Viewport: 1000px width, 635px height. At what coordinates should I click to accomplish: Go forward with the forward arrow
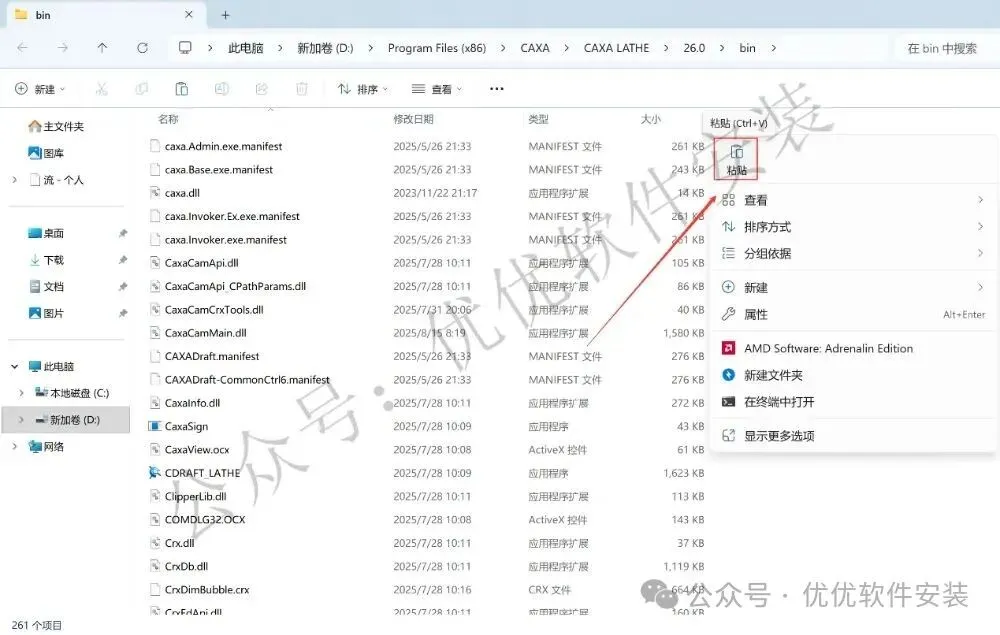(x=62, y=48)
